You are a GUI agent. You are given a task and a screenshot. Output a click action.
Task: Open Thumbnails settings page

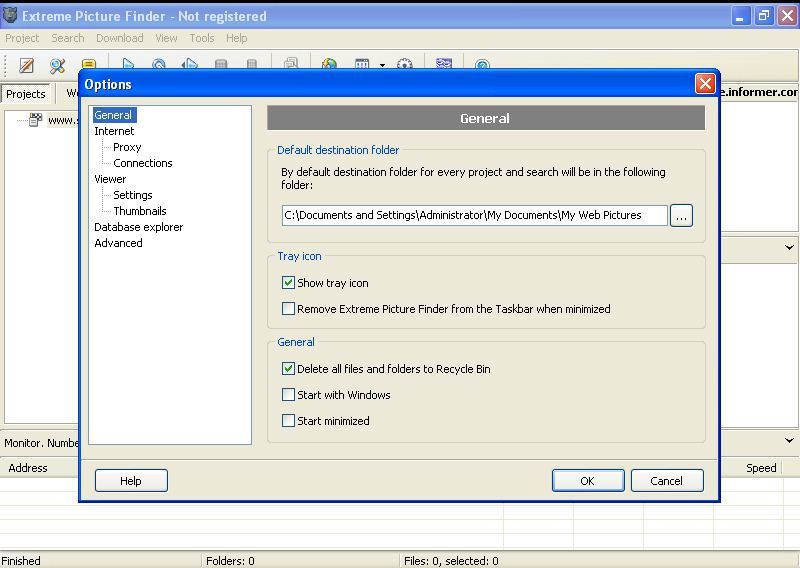[140, 211]
